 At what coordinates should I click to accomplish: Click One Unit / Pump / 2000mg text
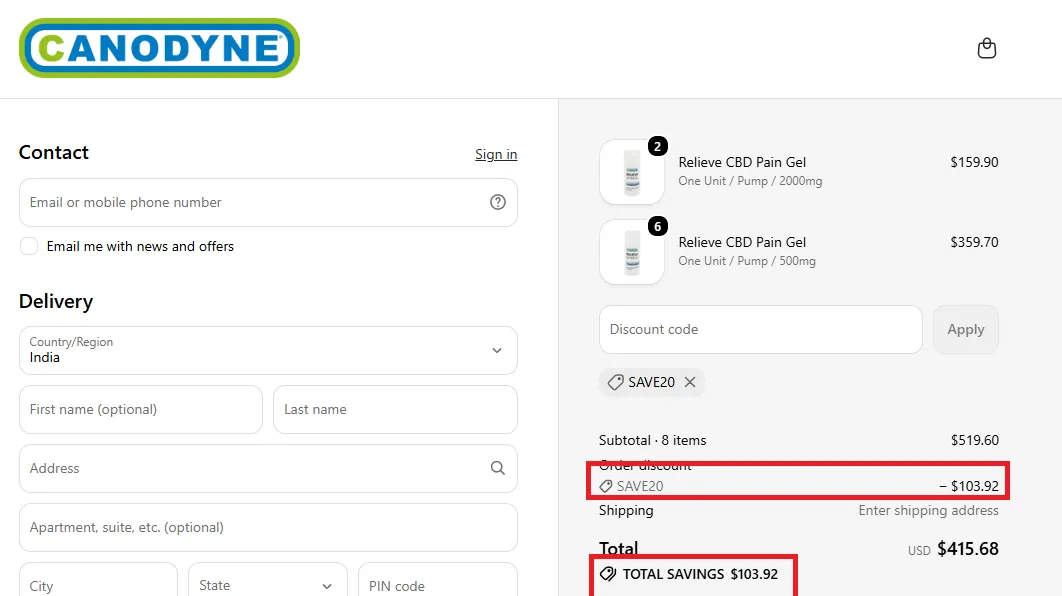pyautogui.click(x=750, y=181)
